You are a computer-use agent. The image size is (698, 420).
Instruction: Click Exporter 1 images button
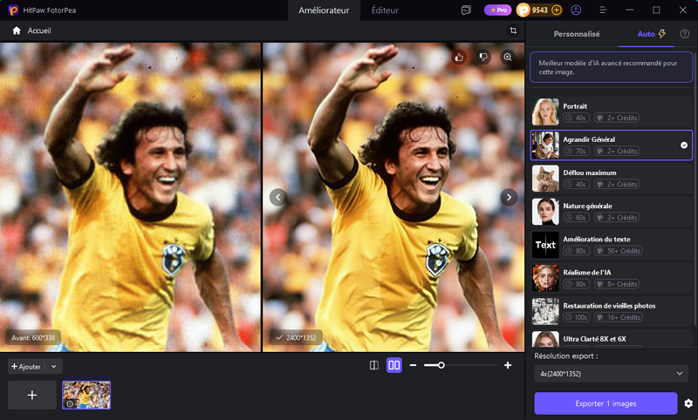[x=606, y=404]
